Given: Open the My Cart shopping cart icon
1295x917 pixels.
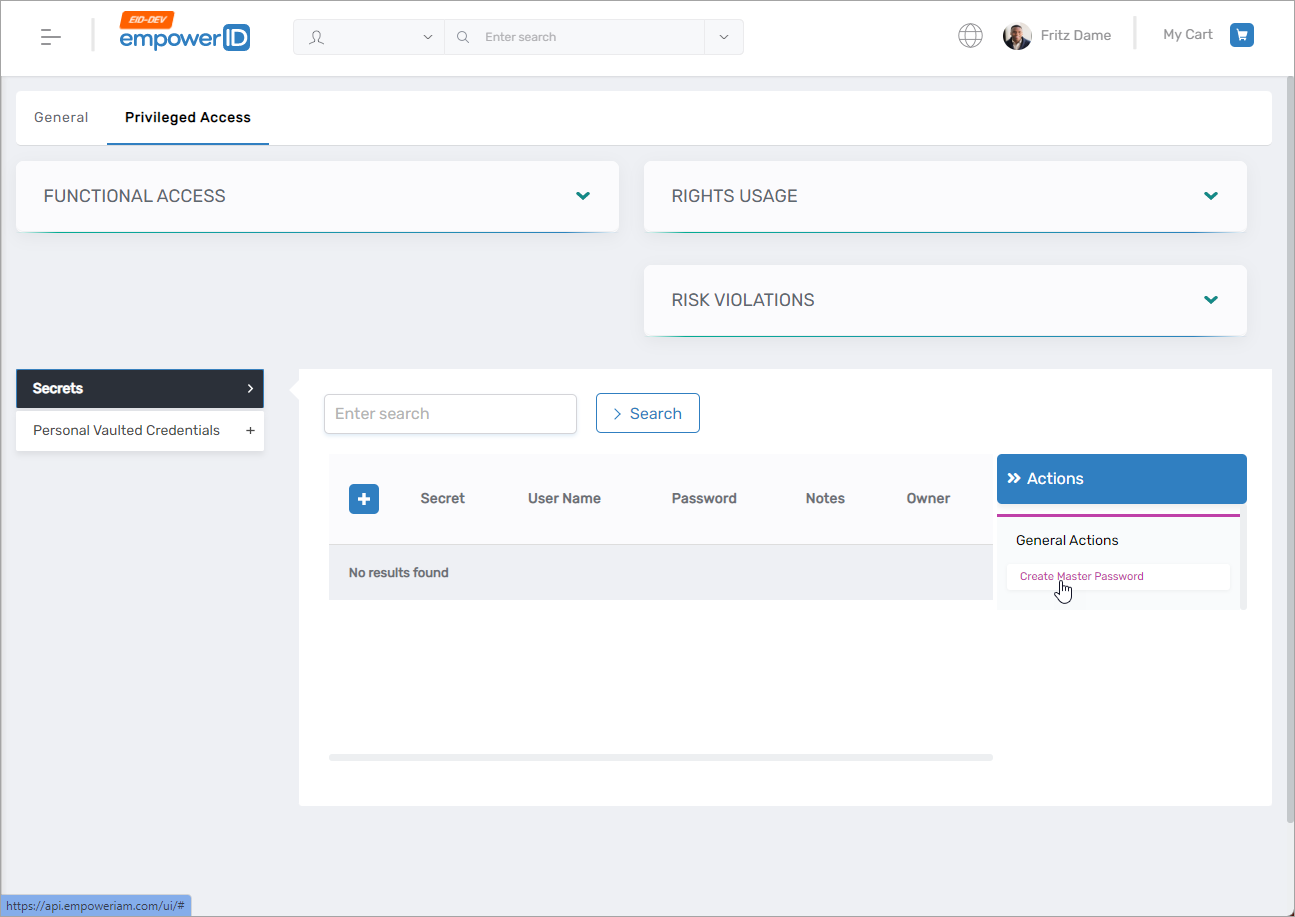Looking at the screenshot, I should pos(1241,35).
